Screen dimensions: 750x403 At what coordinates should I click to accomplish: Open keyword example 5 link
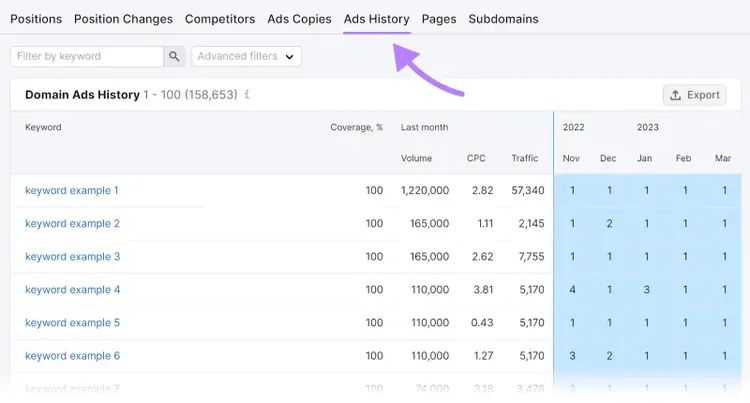click(x=72, y=323)
